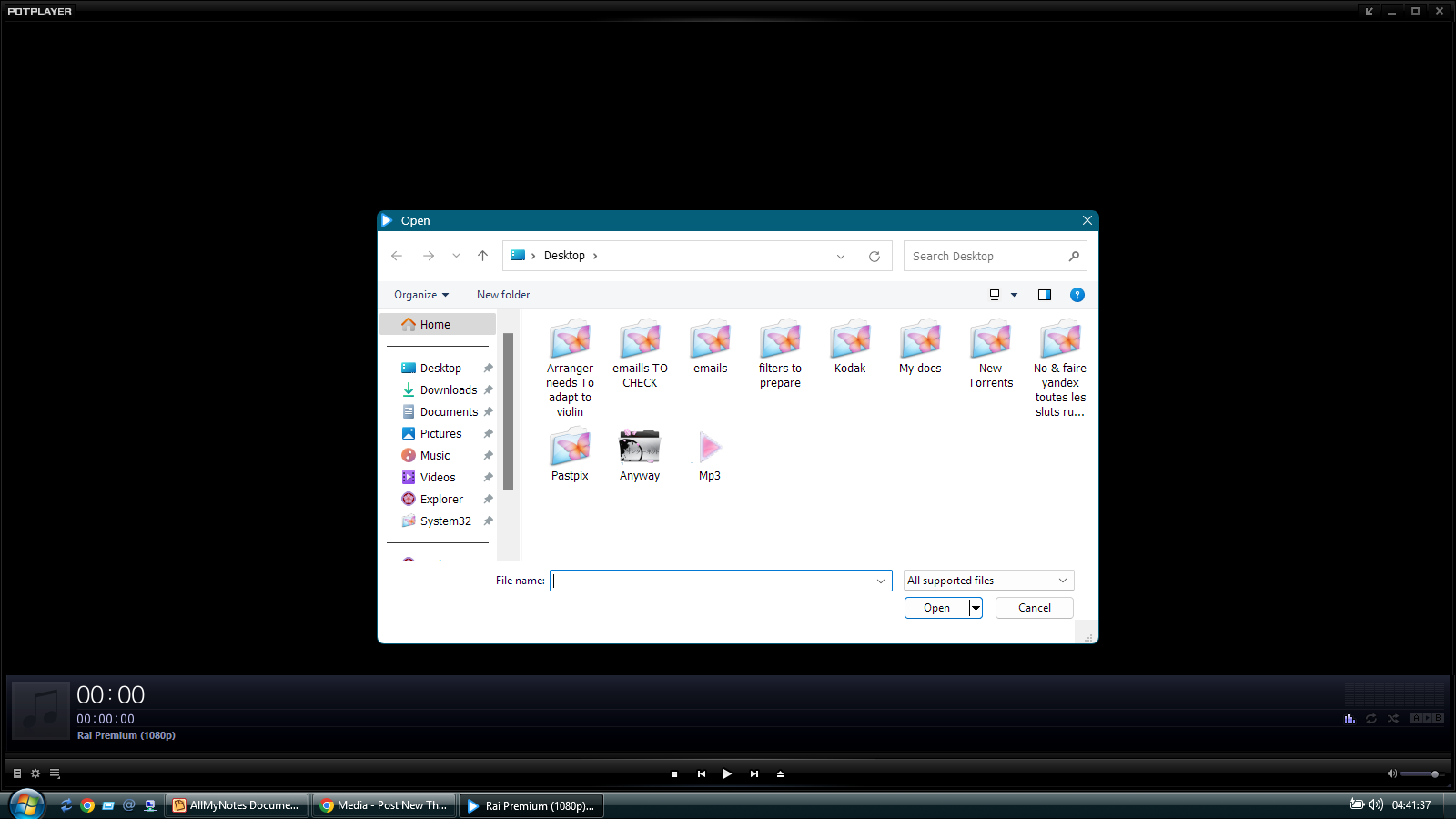The image size is (1456, 819).
Task: Open Documents from the sidebar
Action: click(x=441, y=411)
